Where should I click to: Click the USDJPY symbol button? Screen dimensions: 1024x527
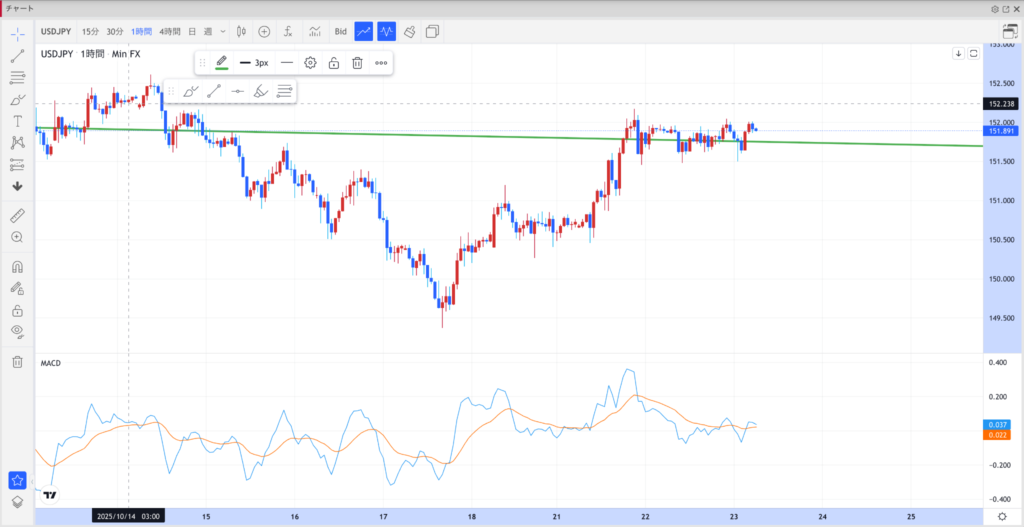pos(55,32)
